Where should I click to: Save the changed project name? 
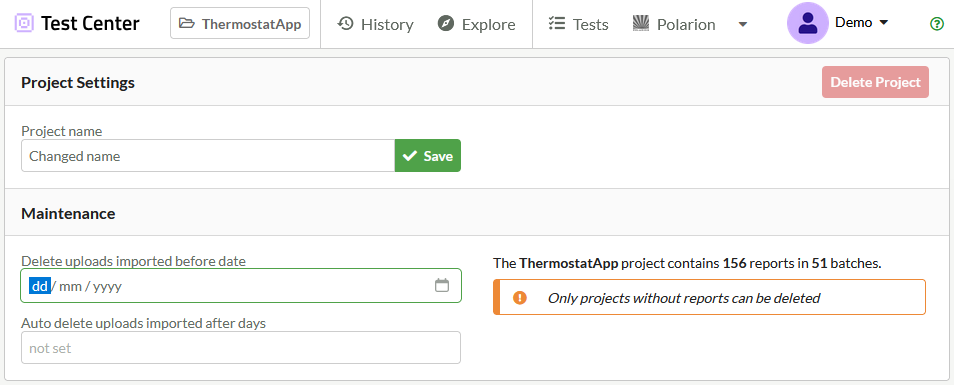click(x=428, y=156)
